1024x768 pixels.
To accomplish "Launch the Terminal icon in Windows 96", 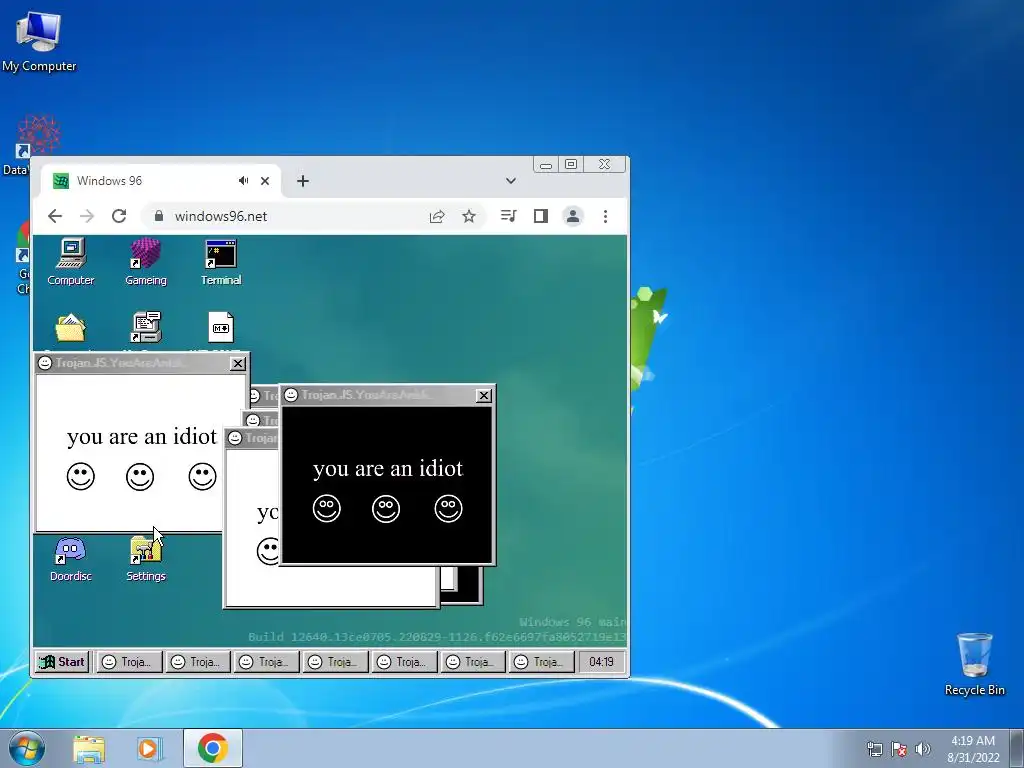I will [221, 262].
